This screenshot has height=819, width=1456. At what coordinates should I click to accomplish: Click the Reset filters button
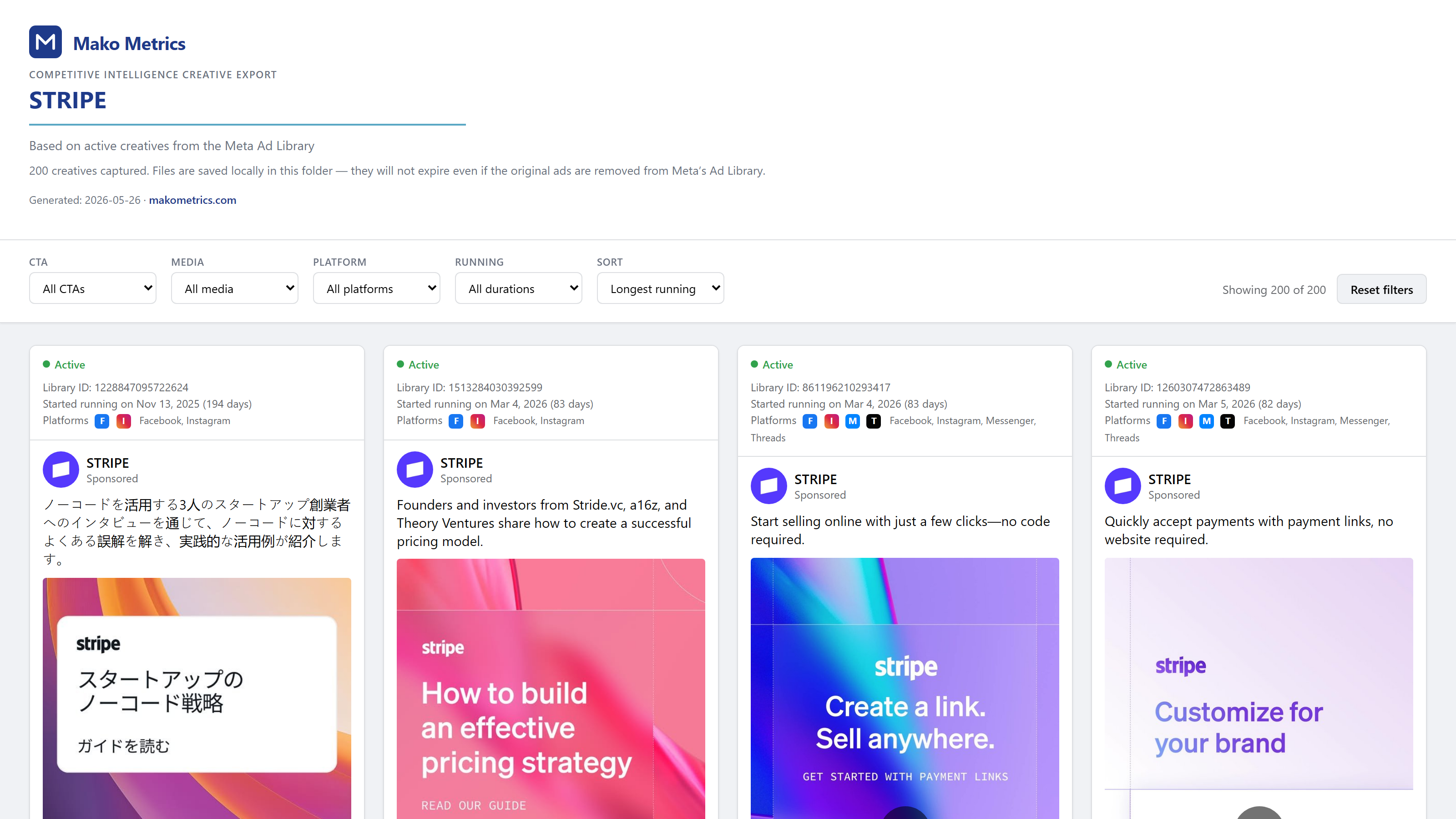(x=1381, y=289)
